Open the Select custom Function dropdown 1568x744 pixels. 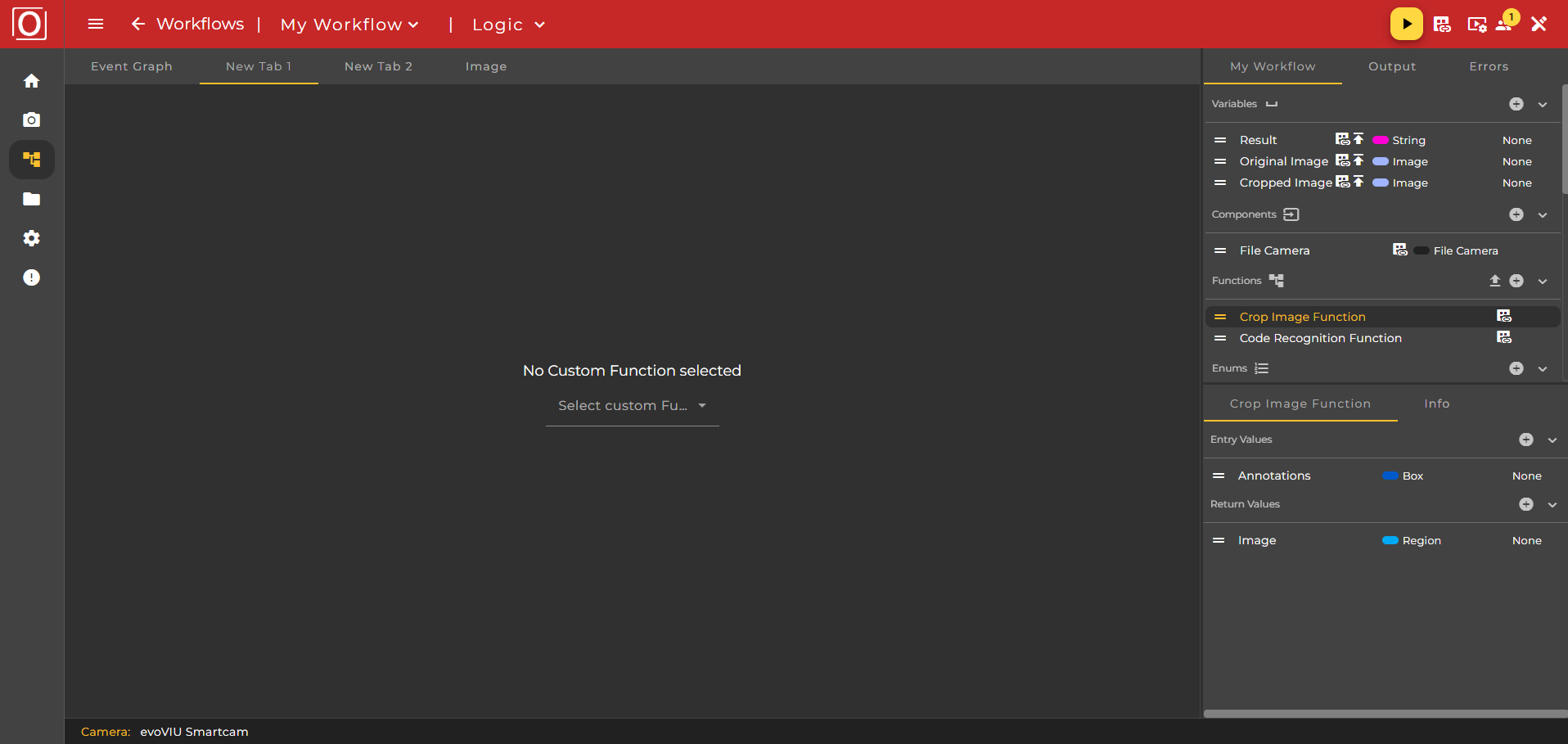pyautogui.click(x=631, y=405)
